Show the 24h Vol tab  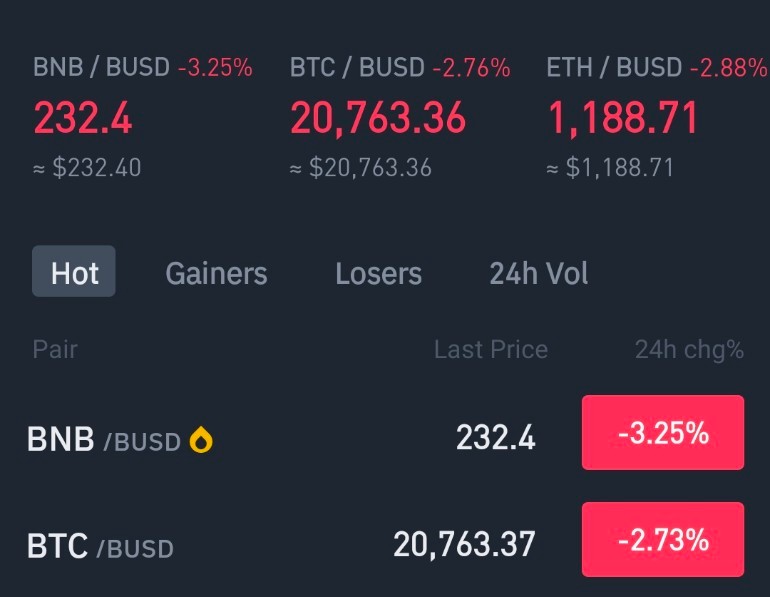click(539, 273)
